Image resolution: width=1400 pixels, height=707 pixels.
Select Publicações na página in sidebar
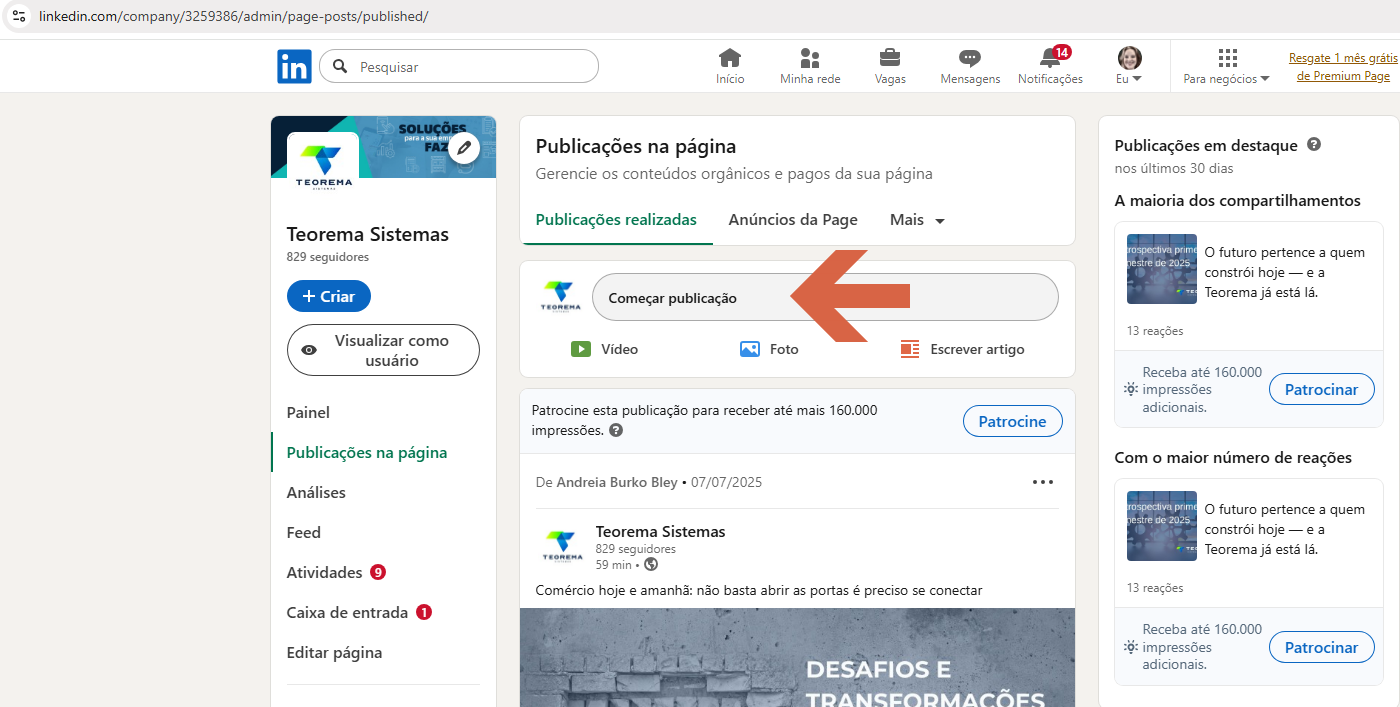click(x=367, y=452)
